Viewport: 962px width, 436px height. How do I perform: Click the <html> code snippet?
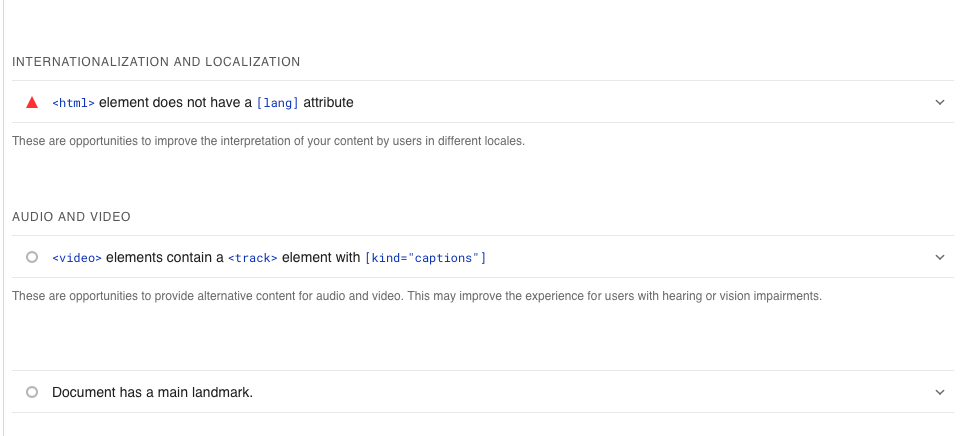pos(73,102)
